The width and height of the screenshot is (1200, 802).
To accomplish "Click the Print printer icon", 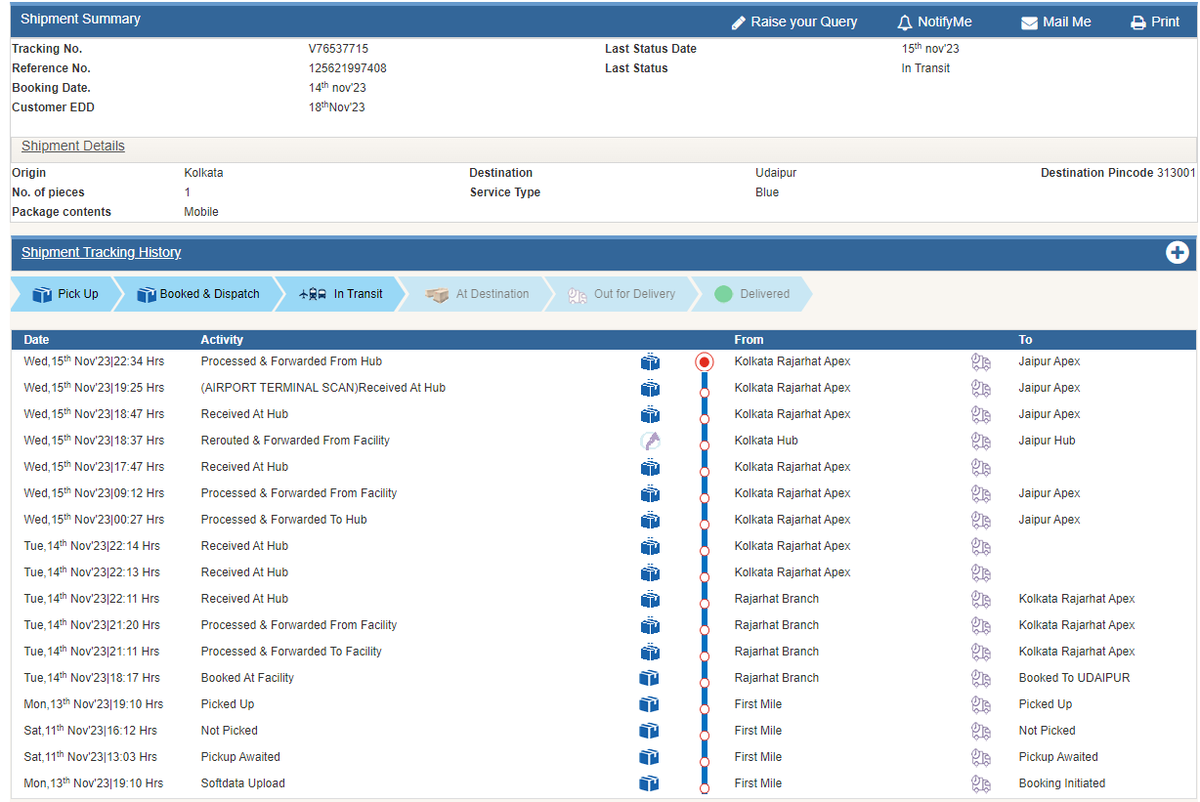I will [x=1138, y=23].
